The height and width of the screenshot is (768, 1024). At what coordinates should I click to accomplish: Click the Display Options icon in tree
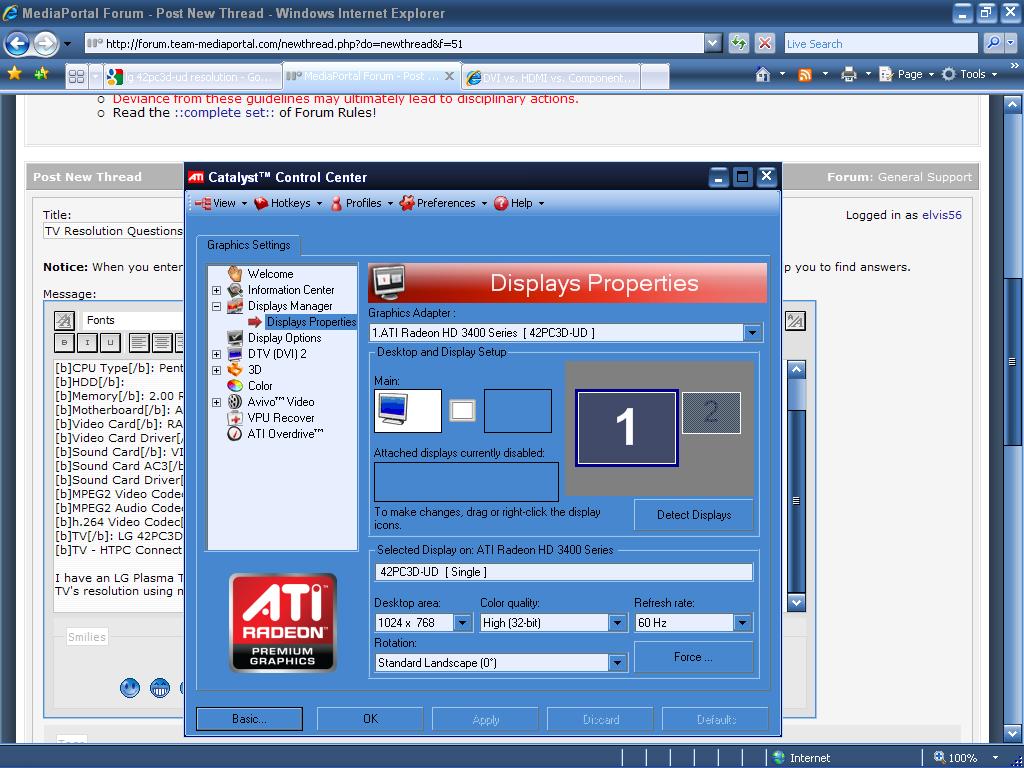coord(235,338)
